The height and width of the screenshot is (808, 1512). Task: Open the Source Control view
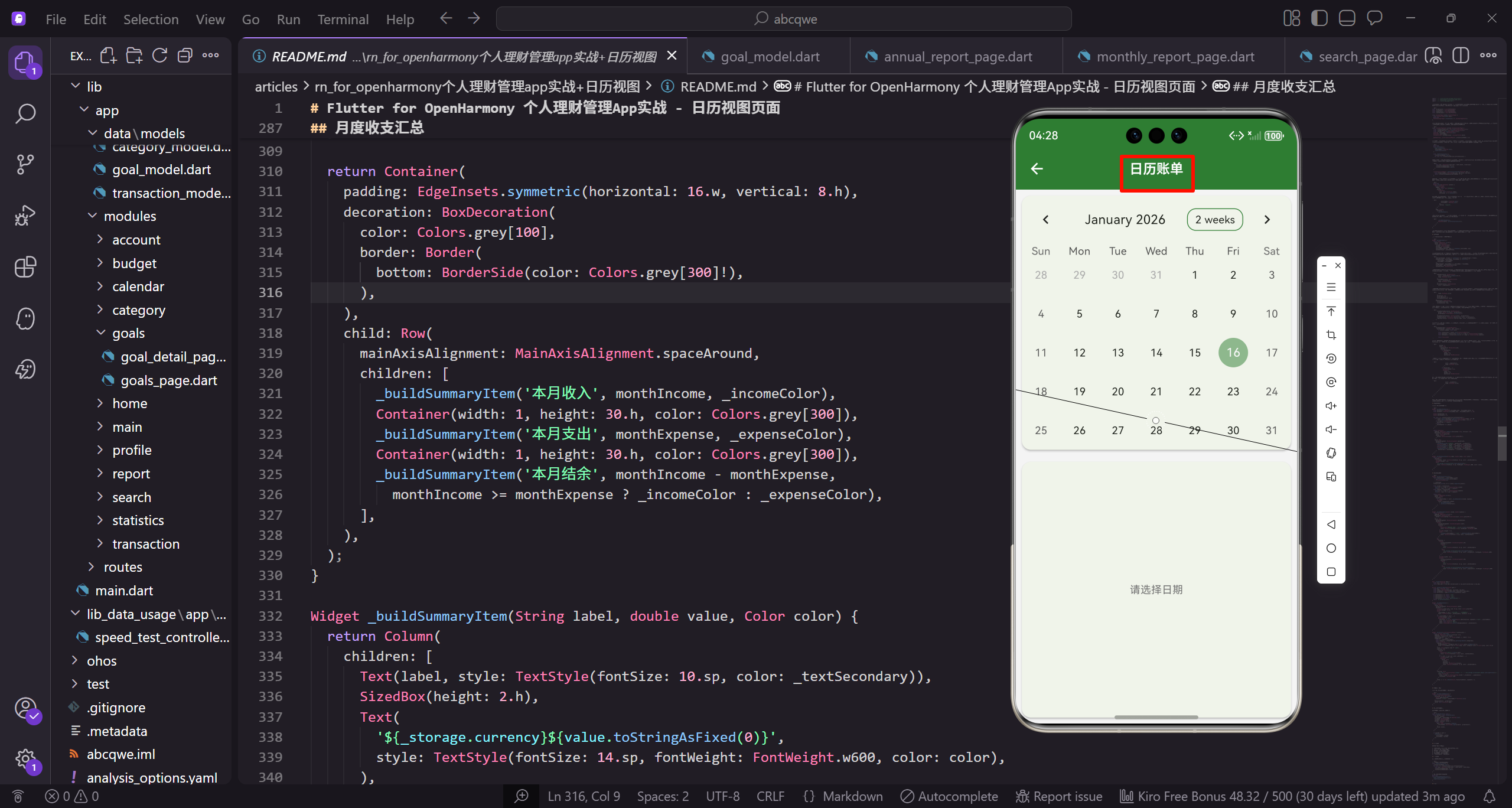tap(25, 164)
